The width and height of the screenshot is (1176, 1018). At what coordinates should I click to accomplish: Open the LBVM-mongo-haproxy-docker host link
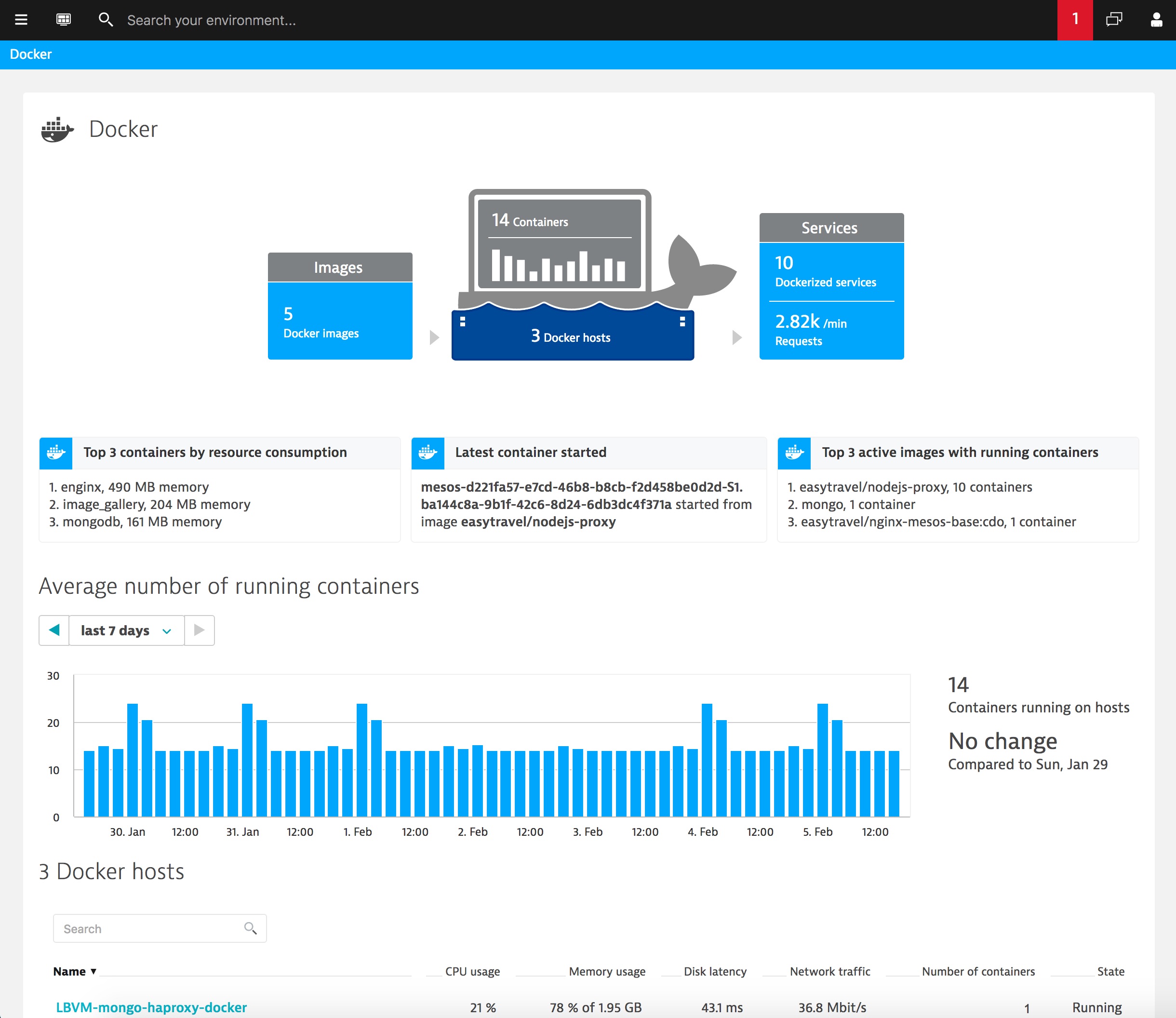(x=151, y=1007)
